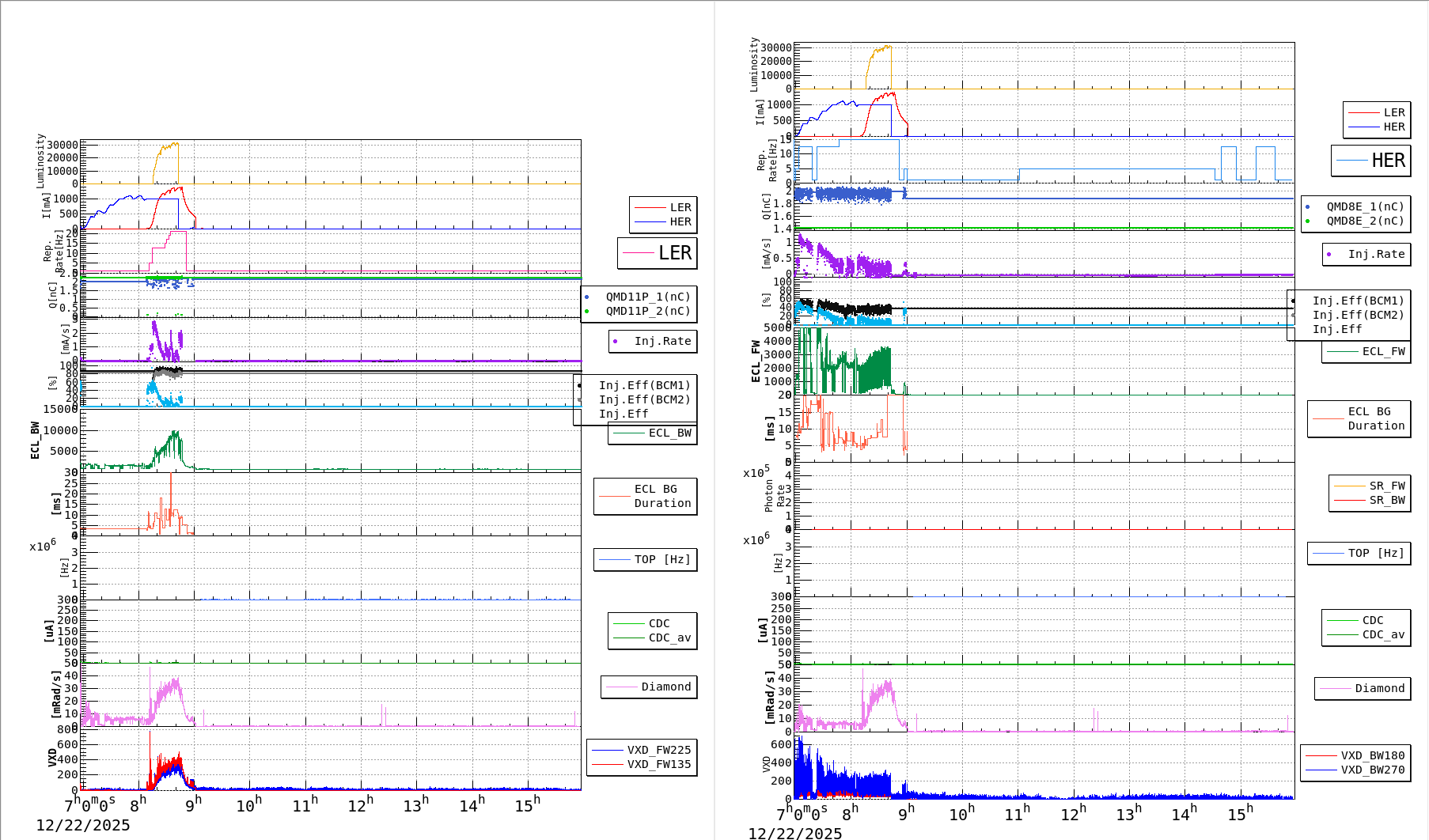Click the large LER label box
The height and width of the screenshot is (840, 1429).
(657, 253)
